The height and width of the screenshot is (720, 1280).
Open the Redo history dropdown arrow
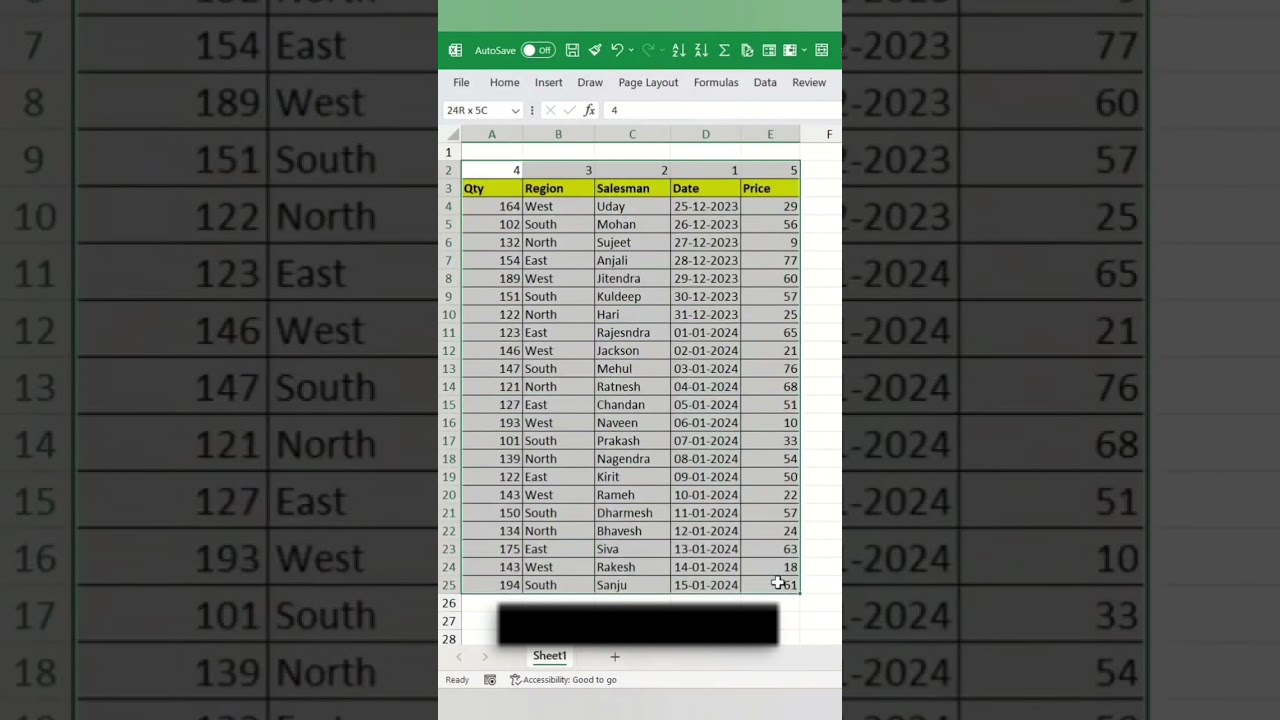tap(661, 51)
